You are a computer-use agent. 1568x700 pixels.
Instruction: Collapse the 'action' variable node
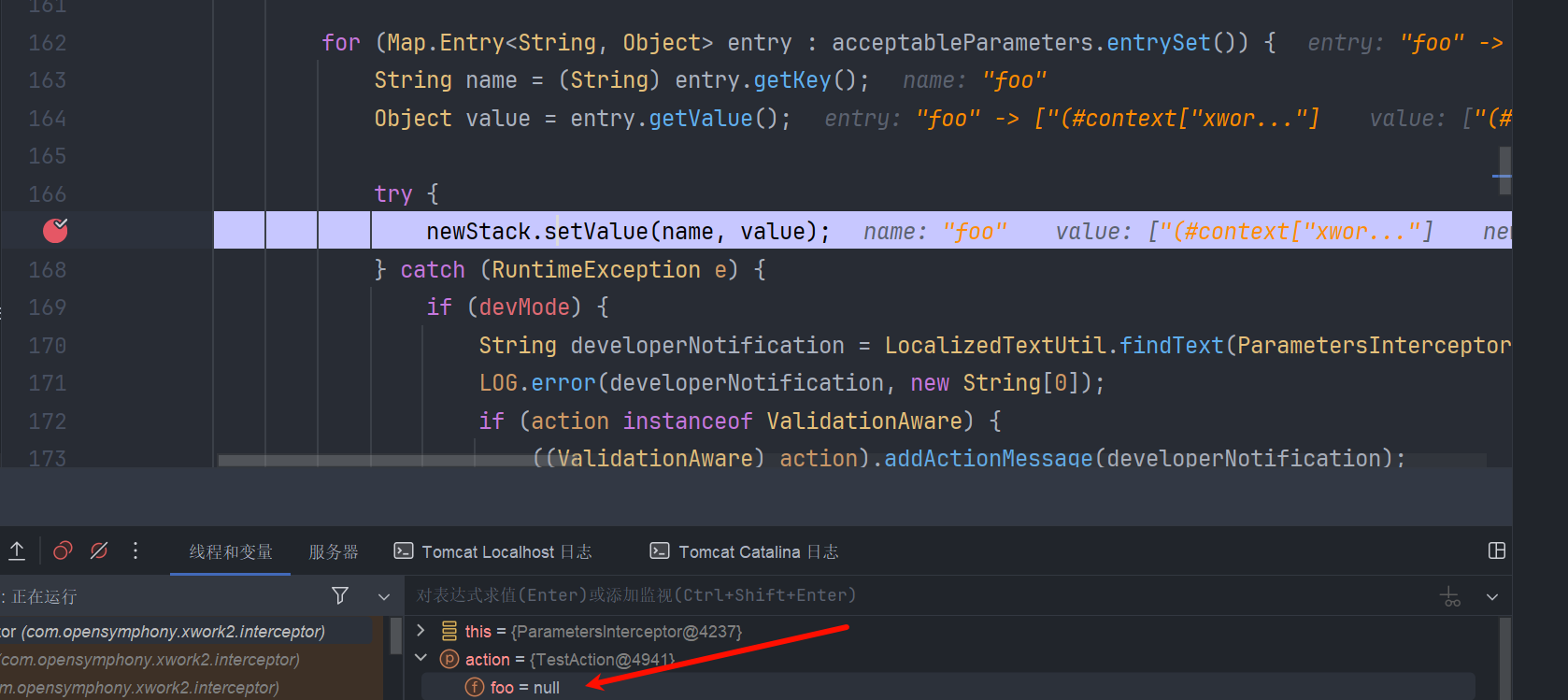pyautogui.click(x=421, y=659)
